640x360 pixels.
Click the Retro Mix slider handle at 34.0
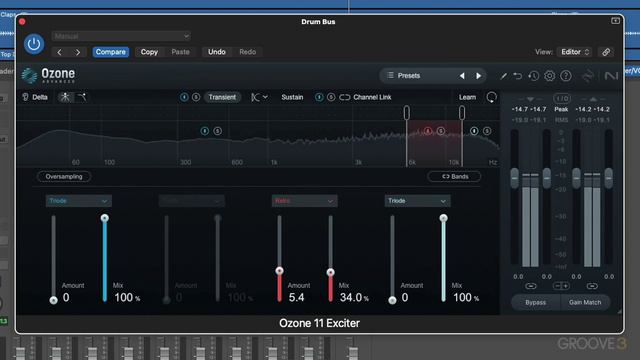[331, 272]
